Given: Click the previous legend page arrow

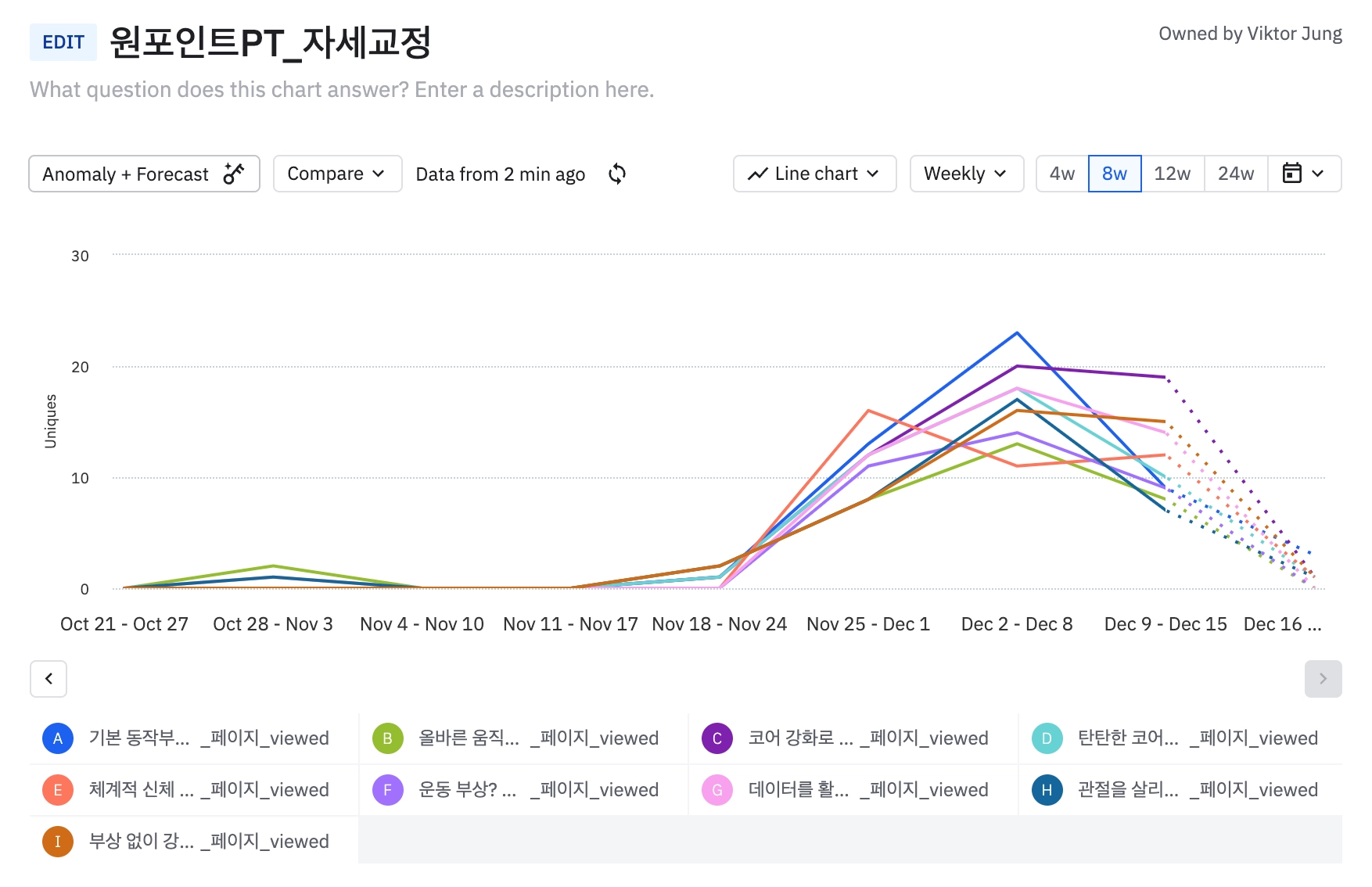Looking at the screenshot, I should pyautogui.click(x=48, y=679).
